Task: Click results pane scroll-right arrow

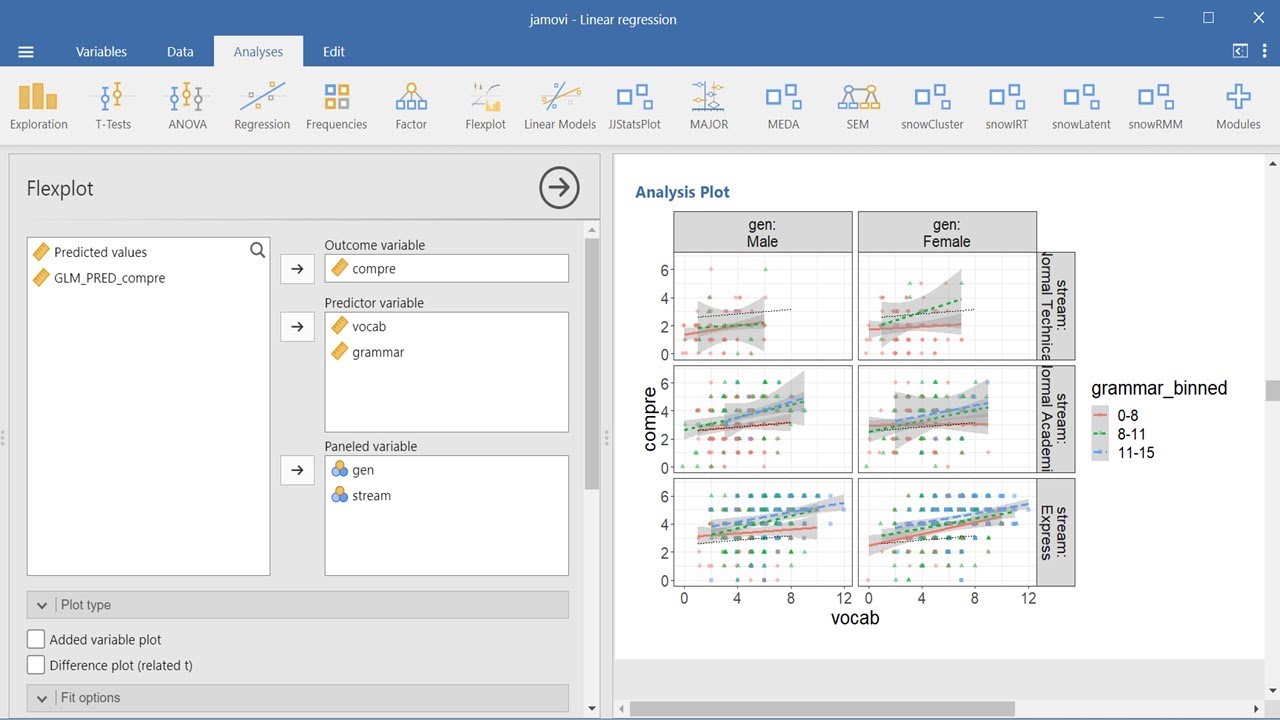Action: pyautogui.click(x=1256, y=709)
